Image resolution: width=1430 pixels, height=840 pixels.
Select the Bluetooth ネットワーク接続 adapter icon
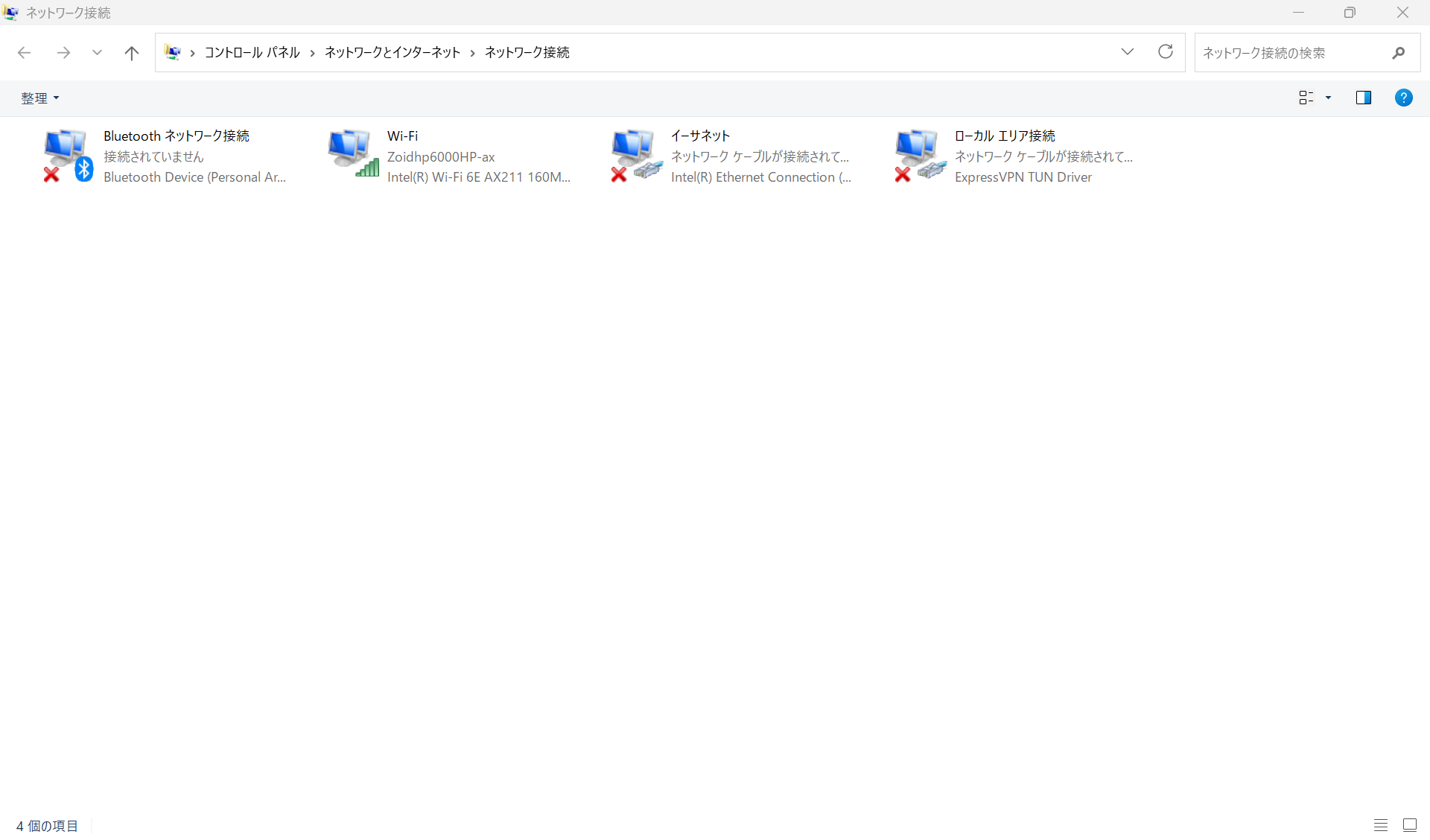68,156
